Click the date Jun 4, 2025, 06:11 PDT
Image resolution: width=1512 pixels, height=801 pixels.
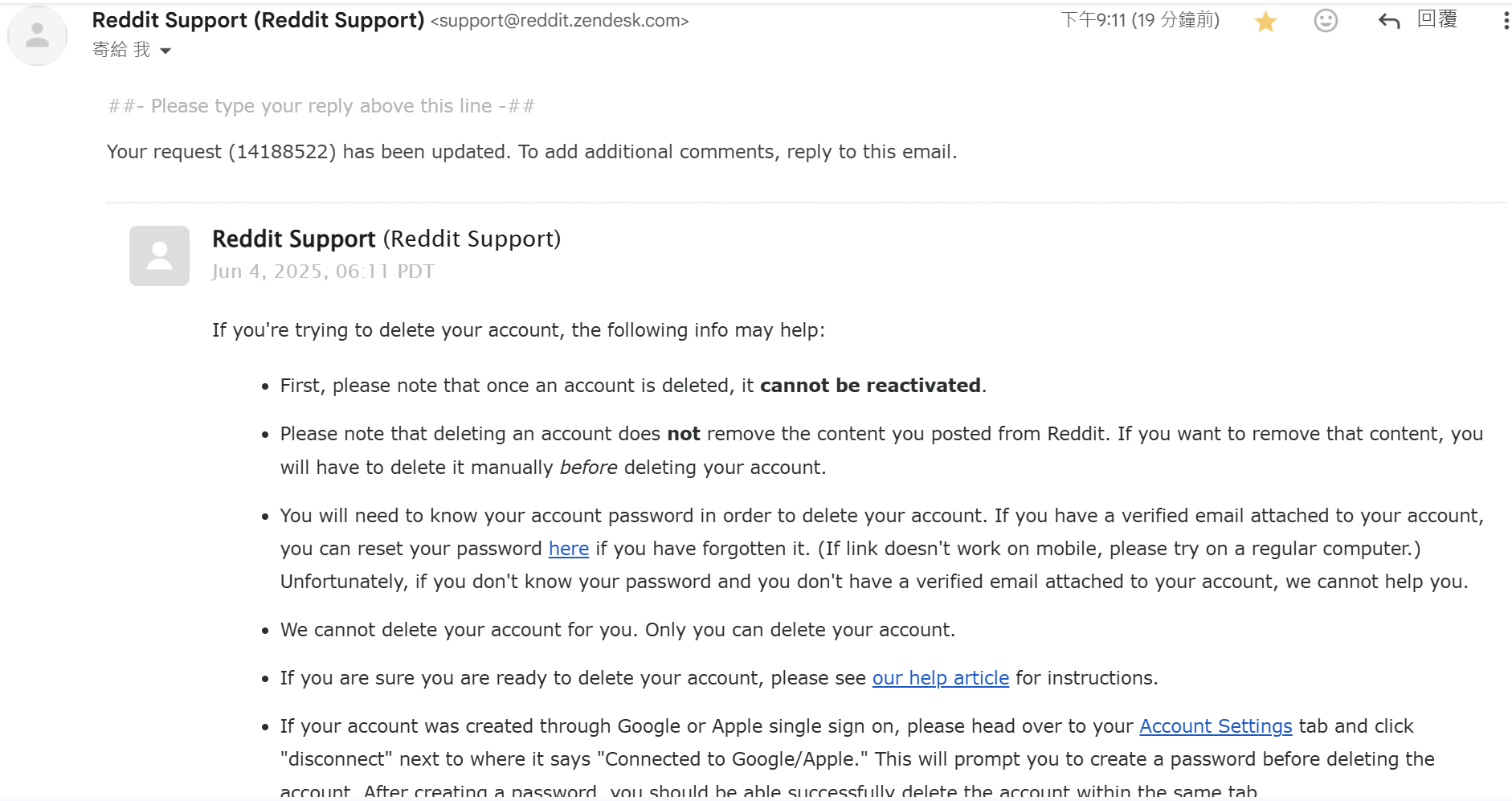[323, 272]
